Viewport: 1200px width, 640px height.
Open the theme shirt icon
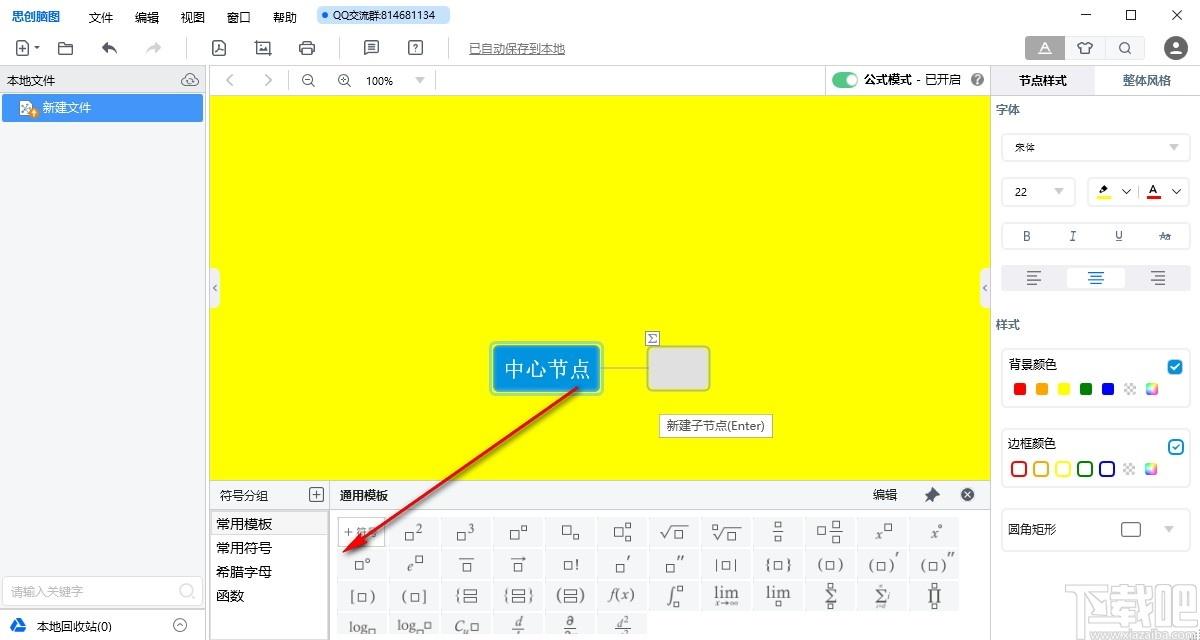[x=1085, y=48]
